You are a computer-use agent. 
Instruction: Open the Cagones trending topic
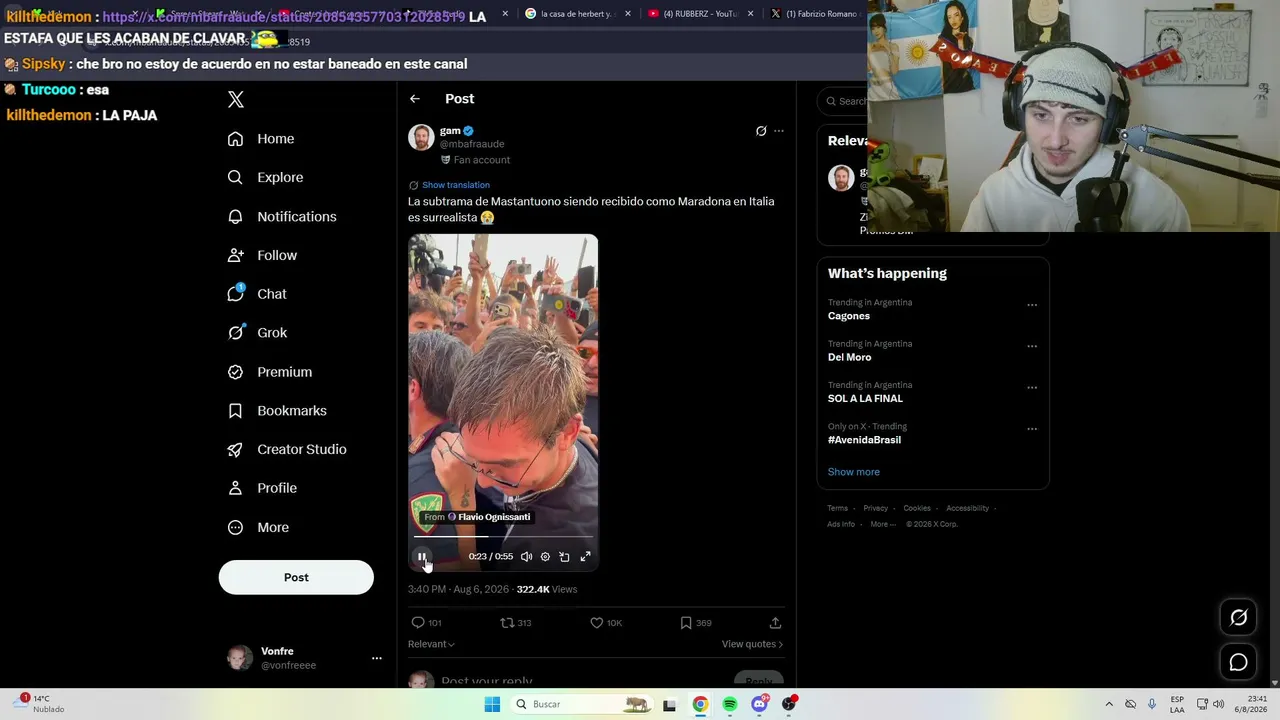[x=849, y=316]
